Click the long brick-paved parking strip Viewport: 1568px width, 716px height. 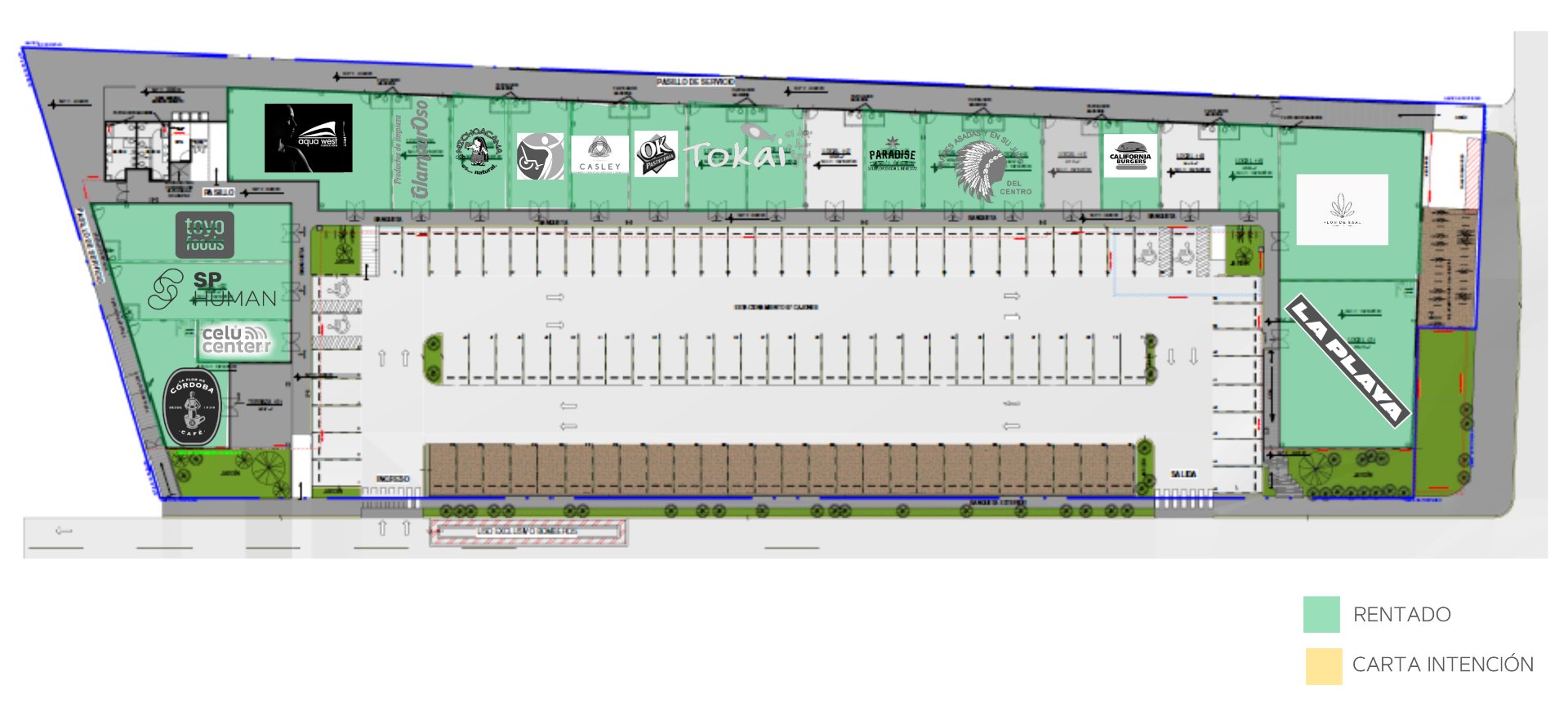pos(779,469)
